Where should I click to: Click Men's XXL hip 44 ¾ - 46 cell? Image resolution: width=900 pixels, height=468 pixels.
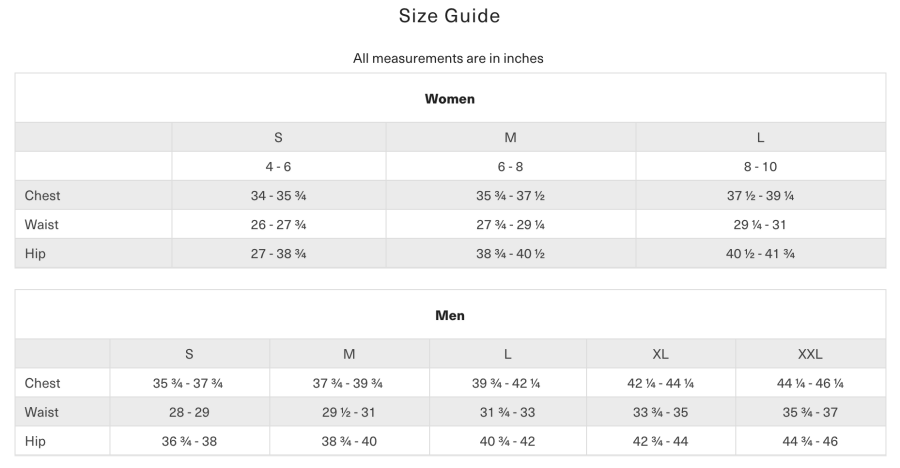[810, 441]
